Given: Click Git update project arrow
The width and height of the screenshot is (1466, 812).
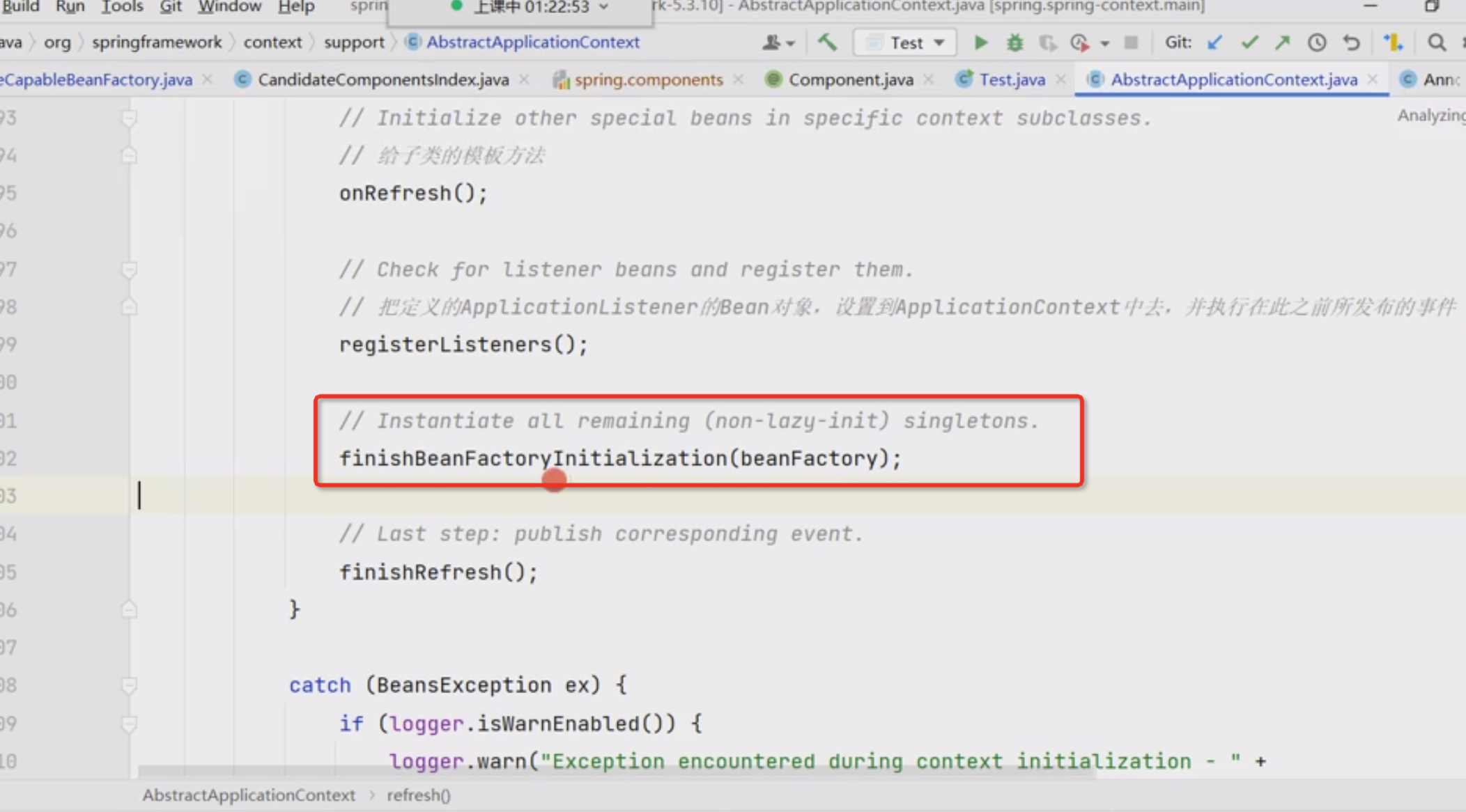Looking at the screenshot, I should (x=1214, y=43).
